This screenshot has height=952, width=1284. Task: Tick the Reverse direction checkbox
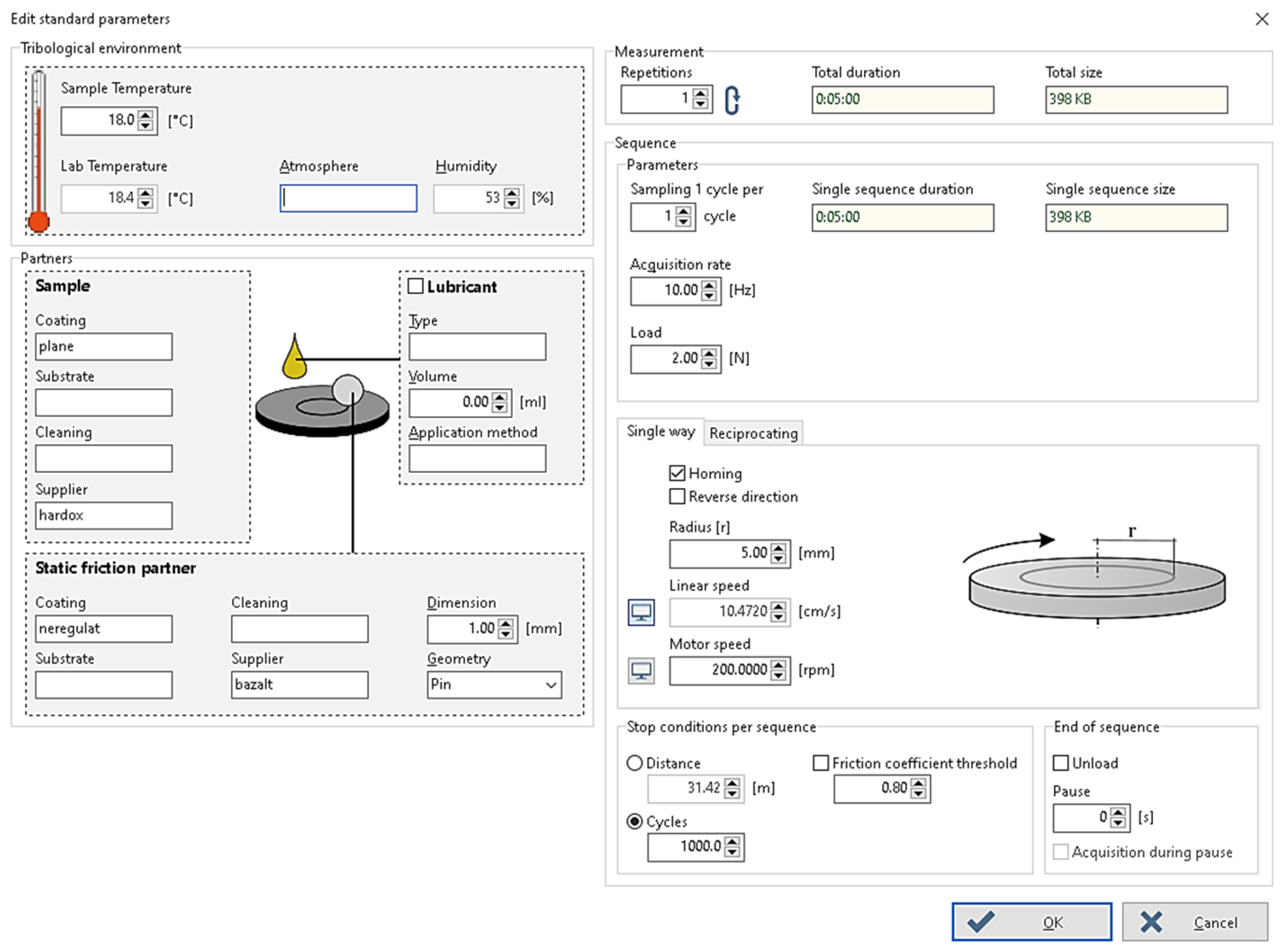click(x=677, y=497)
